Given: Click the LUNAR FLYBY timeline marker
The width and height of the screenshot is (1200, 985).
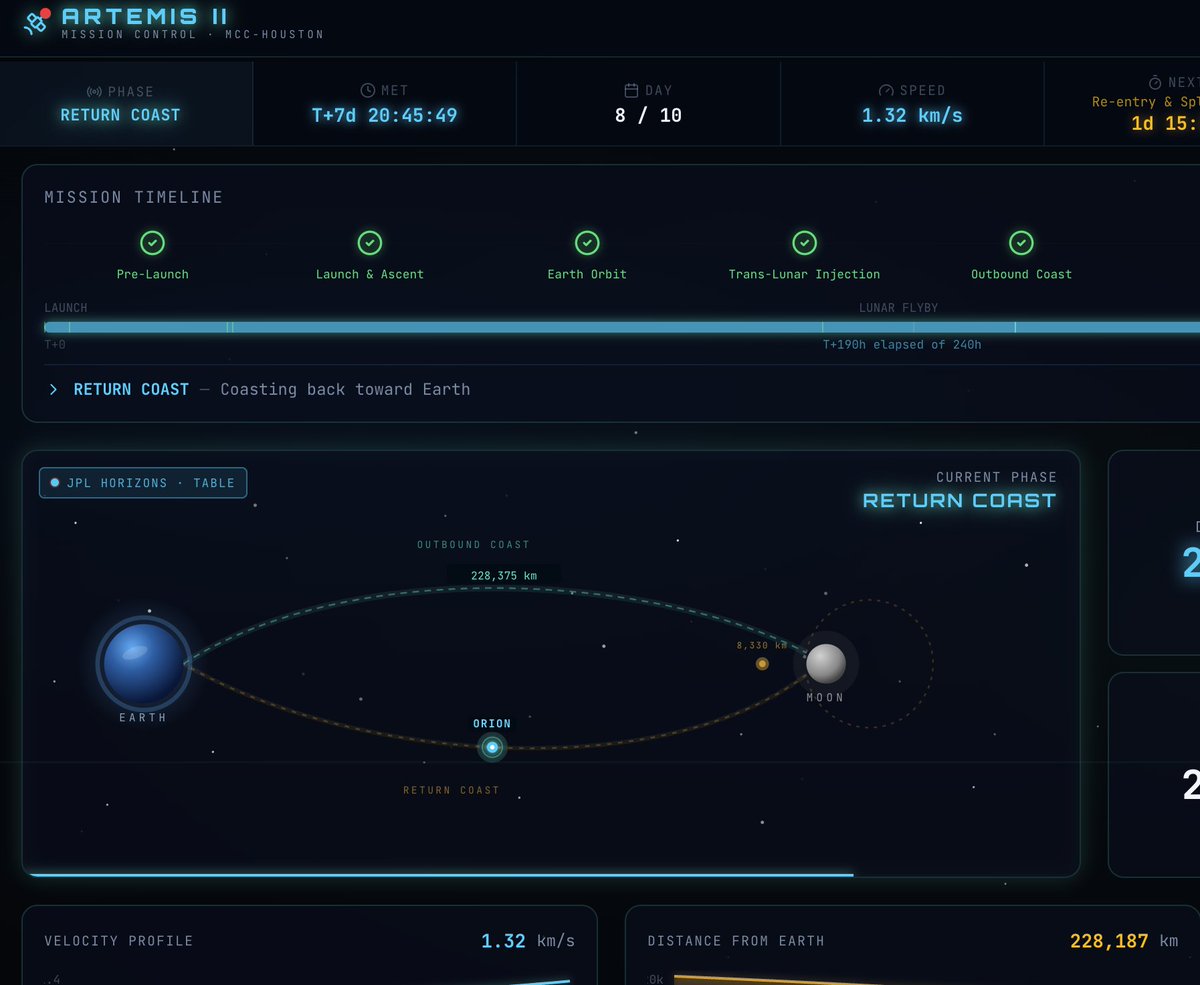Looking at the screenshot, I should tap(898, 308).
